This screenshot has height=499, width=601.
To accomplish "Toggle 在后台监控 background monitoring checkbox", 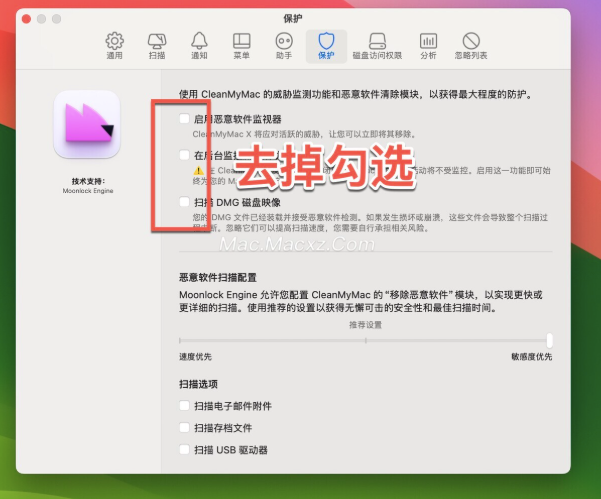I will point(184,155).
